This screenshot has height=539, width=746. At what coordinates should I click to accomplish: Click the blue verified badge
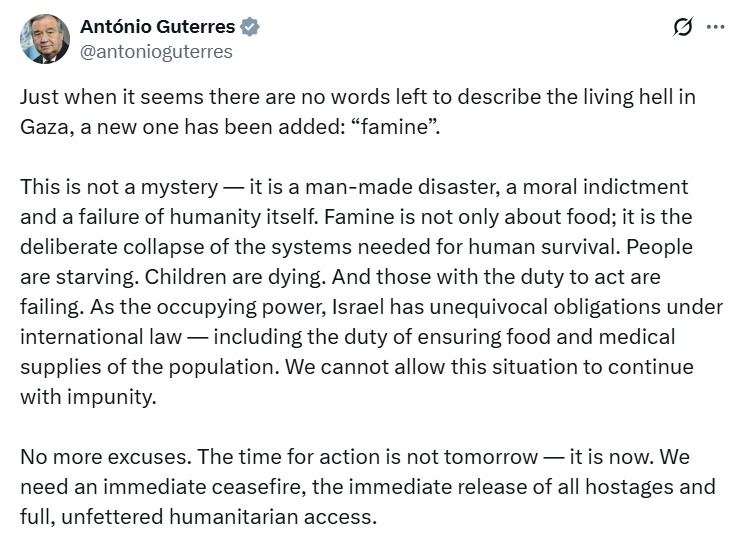point(250,27)
